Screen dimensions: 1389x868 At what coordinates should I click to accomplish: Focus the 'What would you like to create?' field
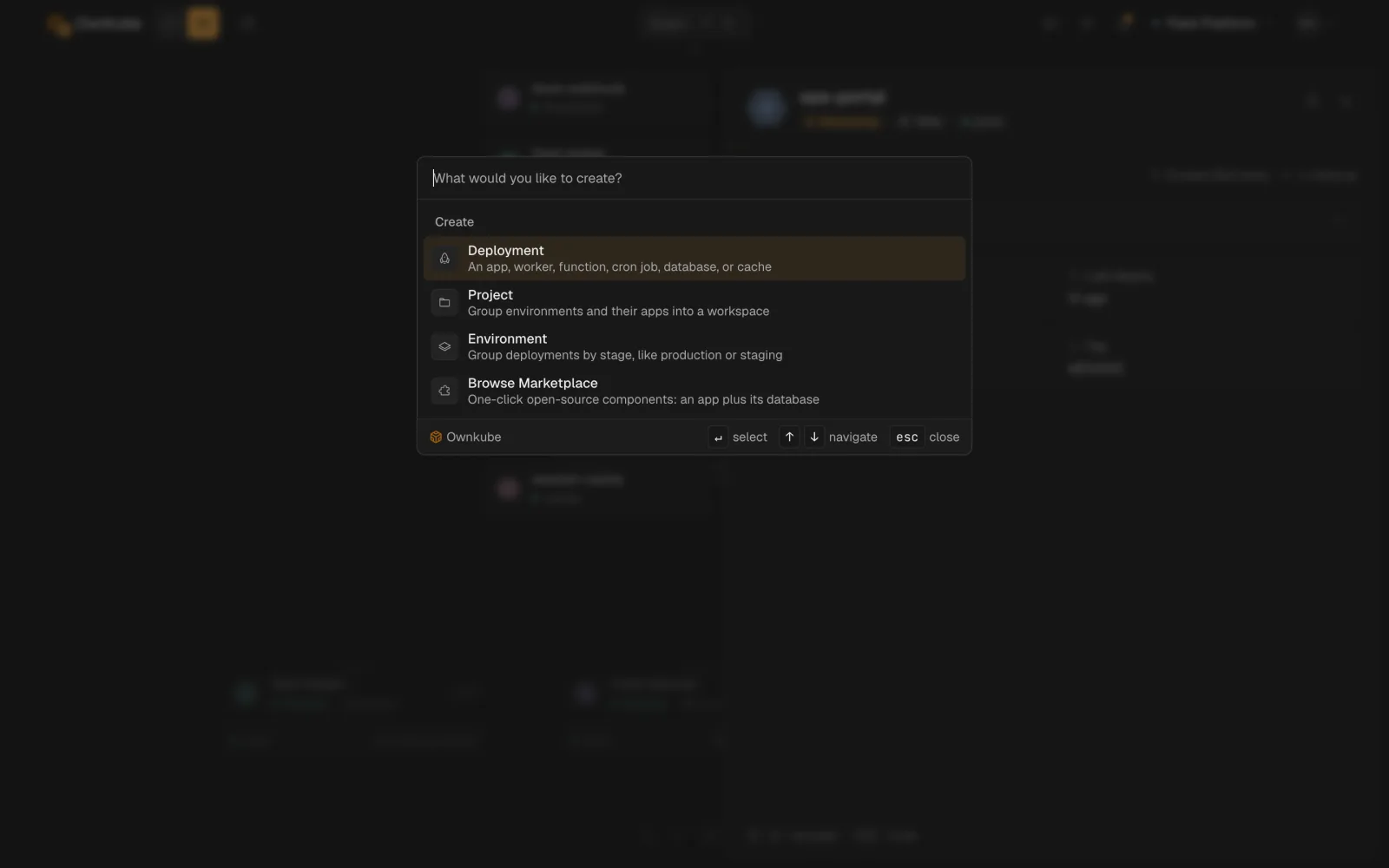[x=694, y=178]
